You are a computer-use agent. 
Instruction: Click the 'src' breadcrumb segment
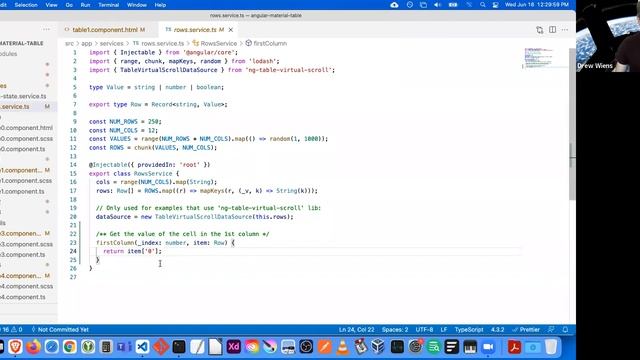[69, 43]
